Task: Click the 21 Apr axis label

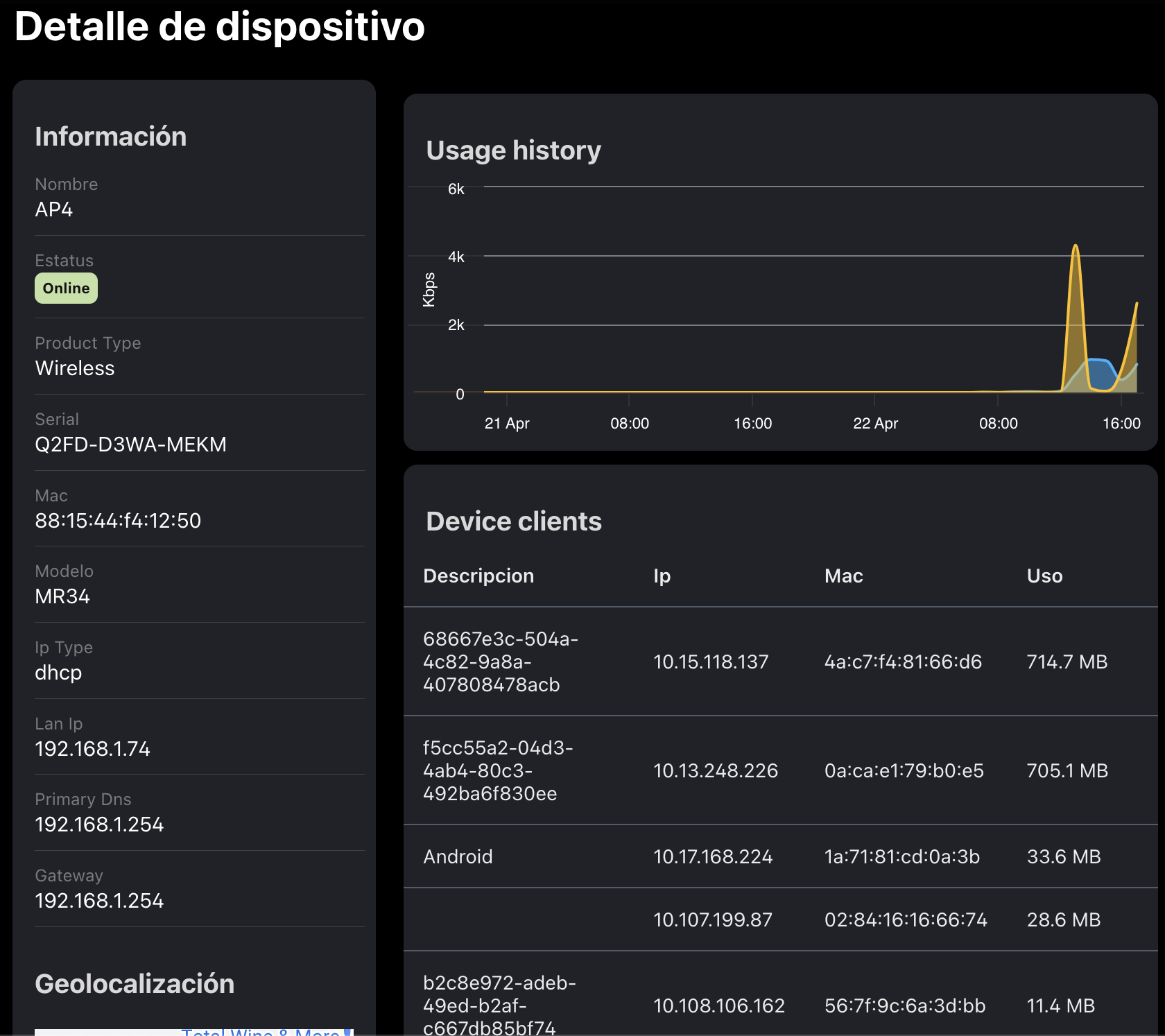Action: click(x=507, y=424)
